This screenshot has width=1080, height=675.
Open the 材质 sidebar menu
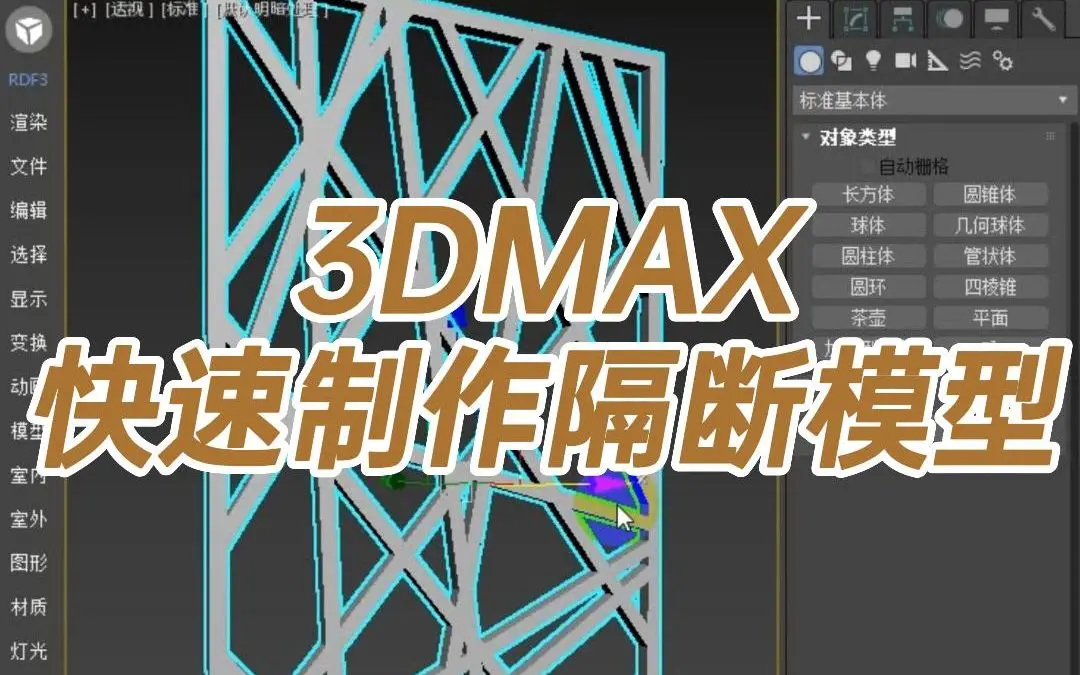pos(29,607)
